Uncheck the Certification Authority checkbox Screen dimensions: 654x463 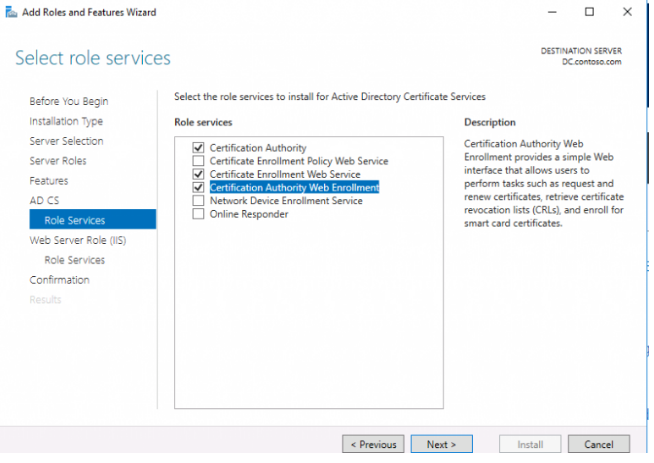(x=199, y=148)
